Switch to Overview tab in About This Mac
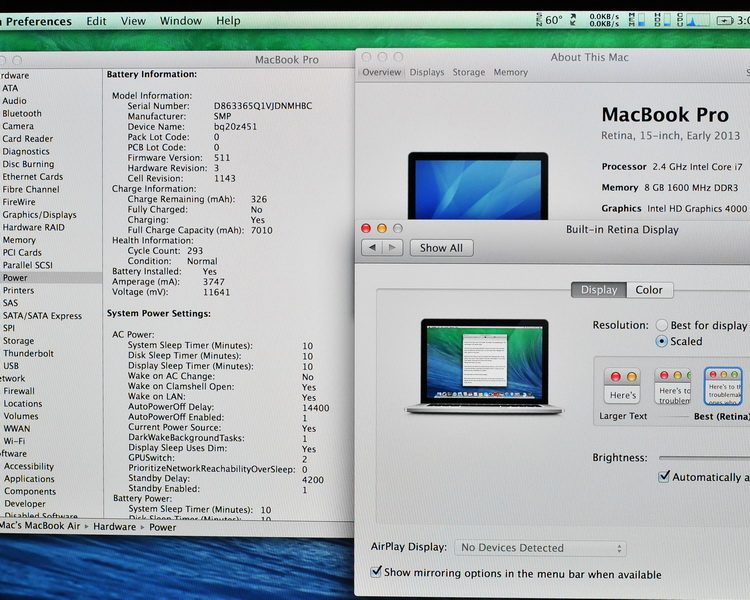Image resolution: width=750 pixels, height=600 pixels. tap(382, 72)
